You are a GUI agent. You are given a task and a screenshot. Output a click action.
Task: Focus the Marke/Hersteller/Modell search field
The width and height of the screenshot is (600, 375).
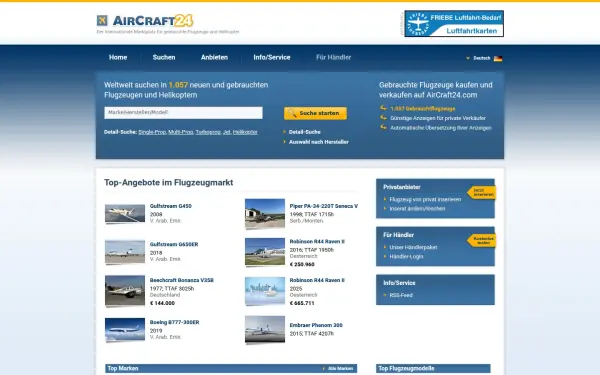click(x=183, y=112)
